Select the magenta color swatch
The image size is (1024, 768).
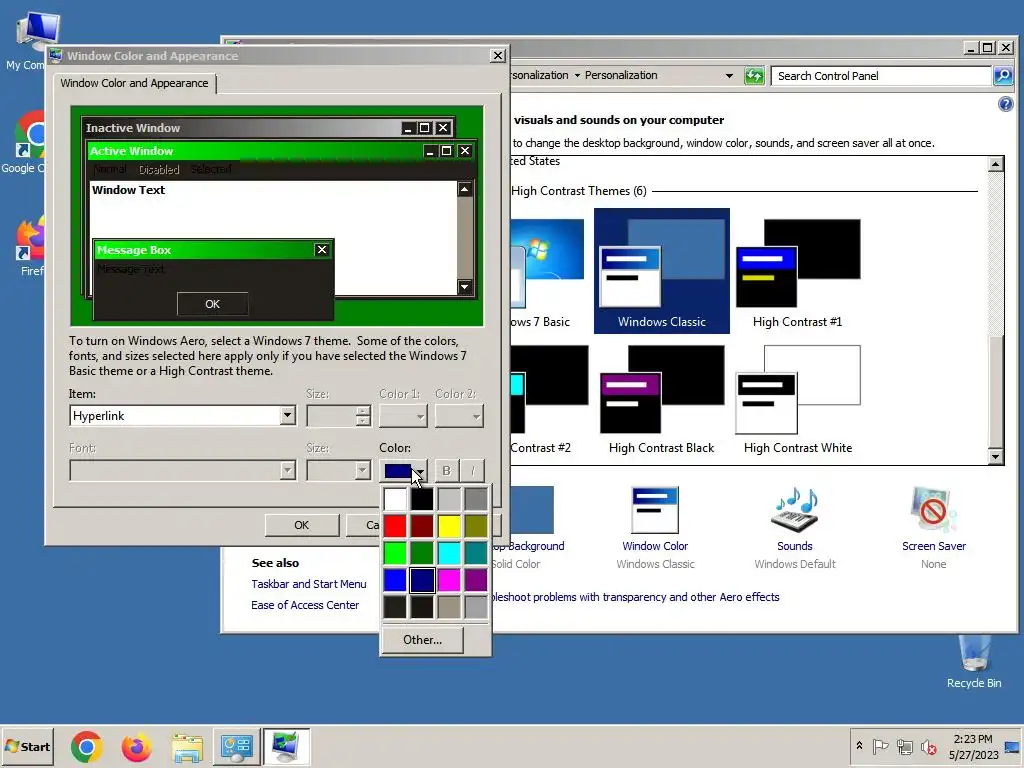[449, 580]
